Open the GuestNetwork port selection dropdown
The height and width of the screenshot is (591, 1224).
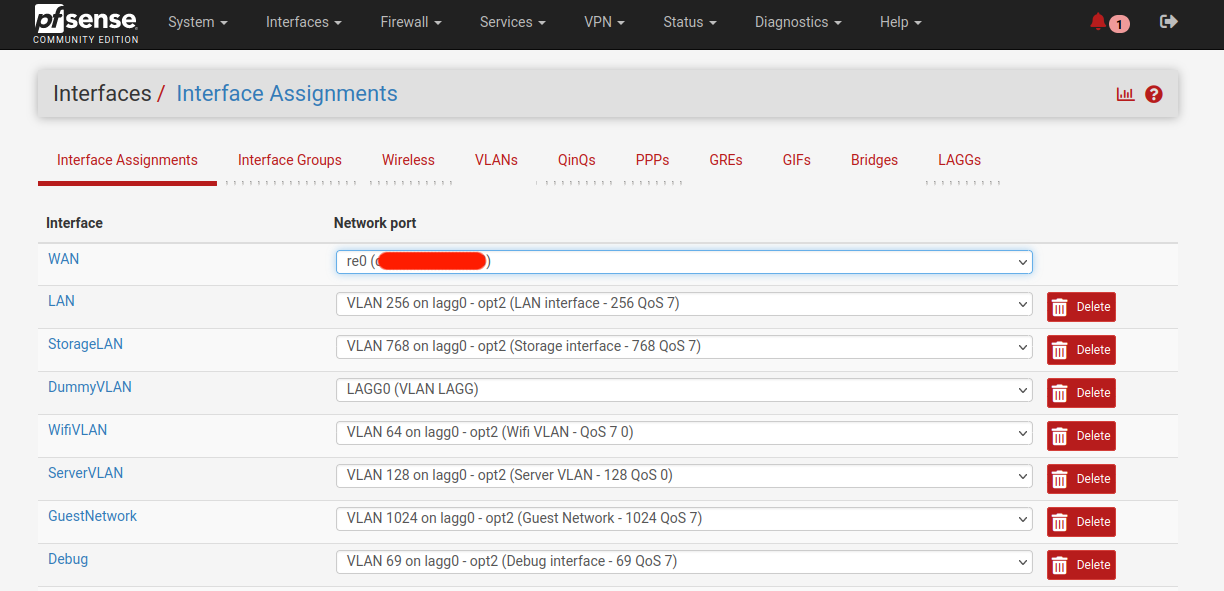(684, 519)
